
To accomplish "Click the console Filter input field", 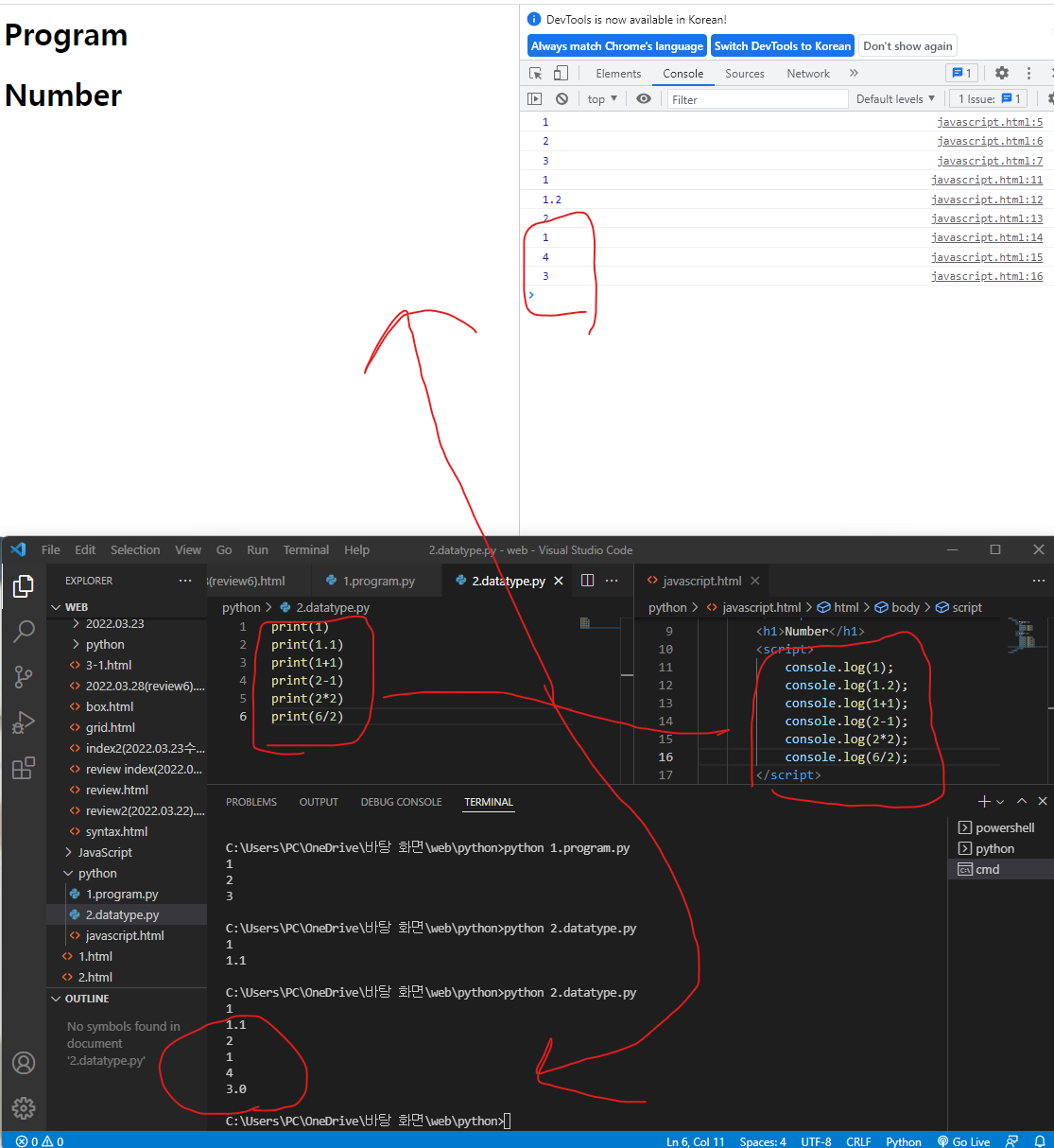I will [757, 99].
